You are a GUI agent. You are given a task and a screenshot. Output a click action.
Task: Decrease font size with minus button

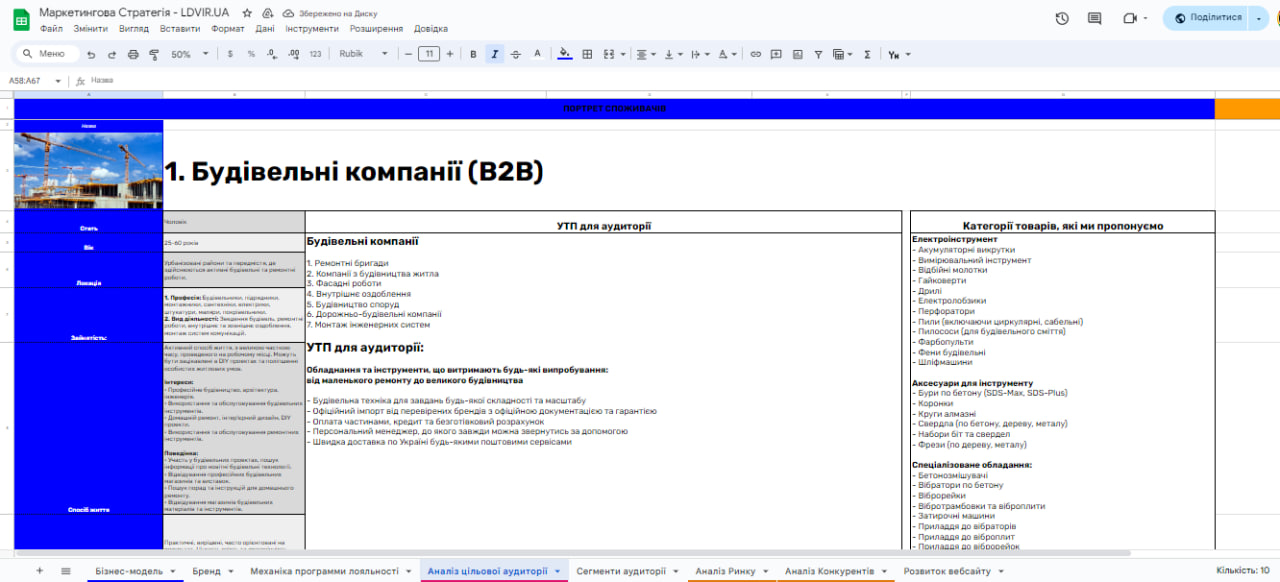pos(407,54)
